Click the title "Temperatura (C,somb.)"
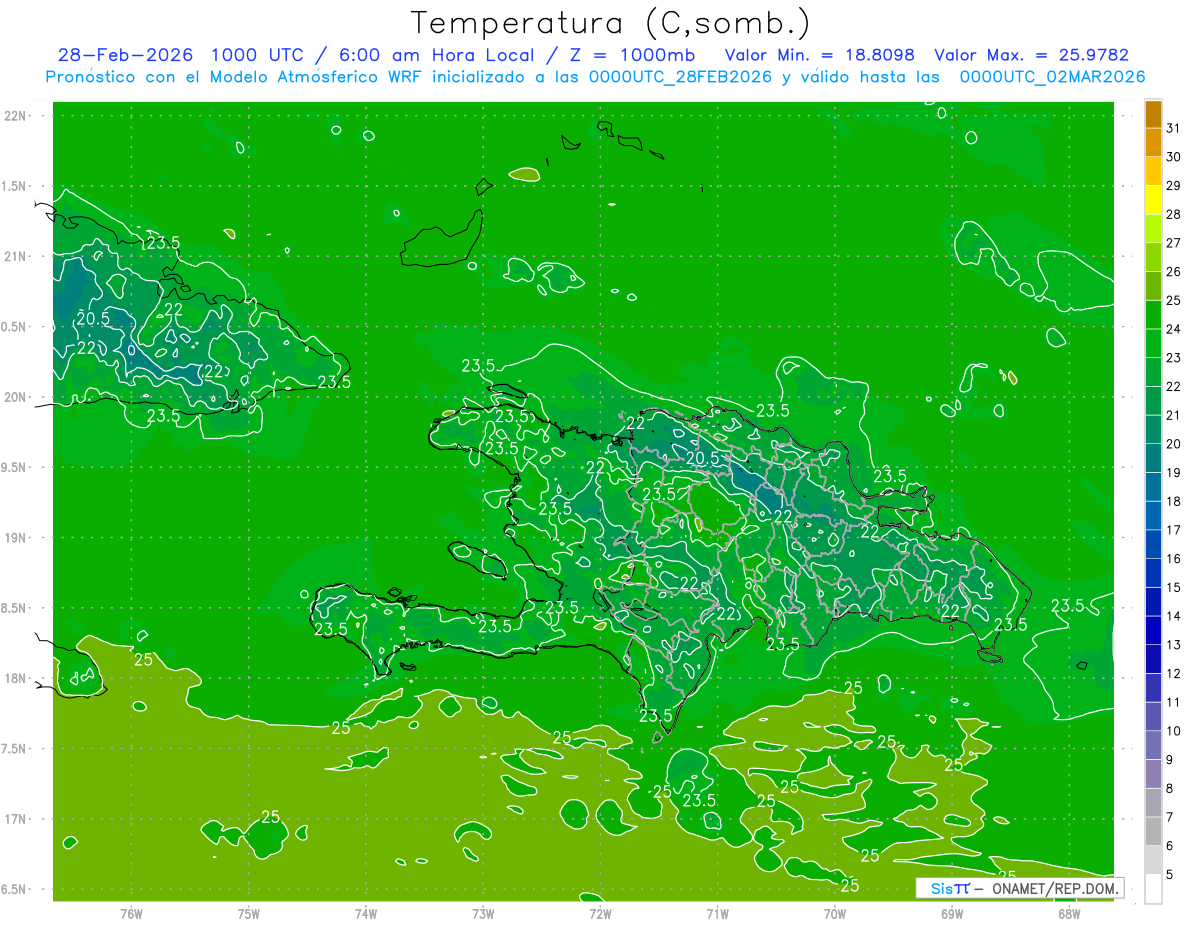Screen dimensions: 1200x927 coord(611,23)
